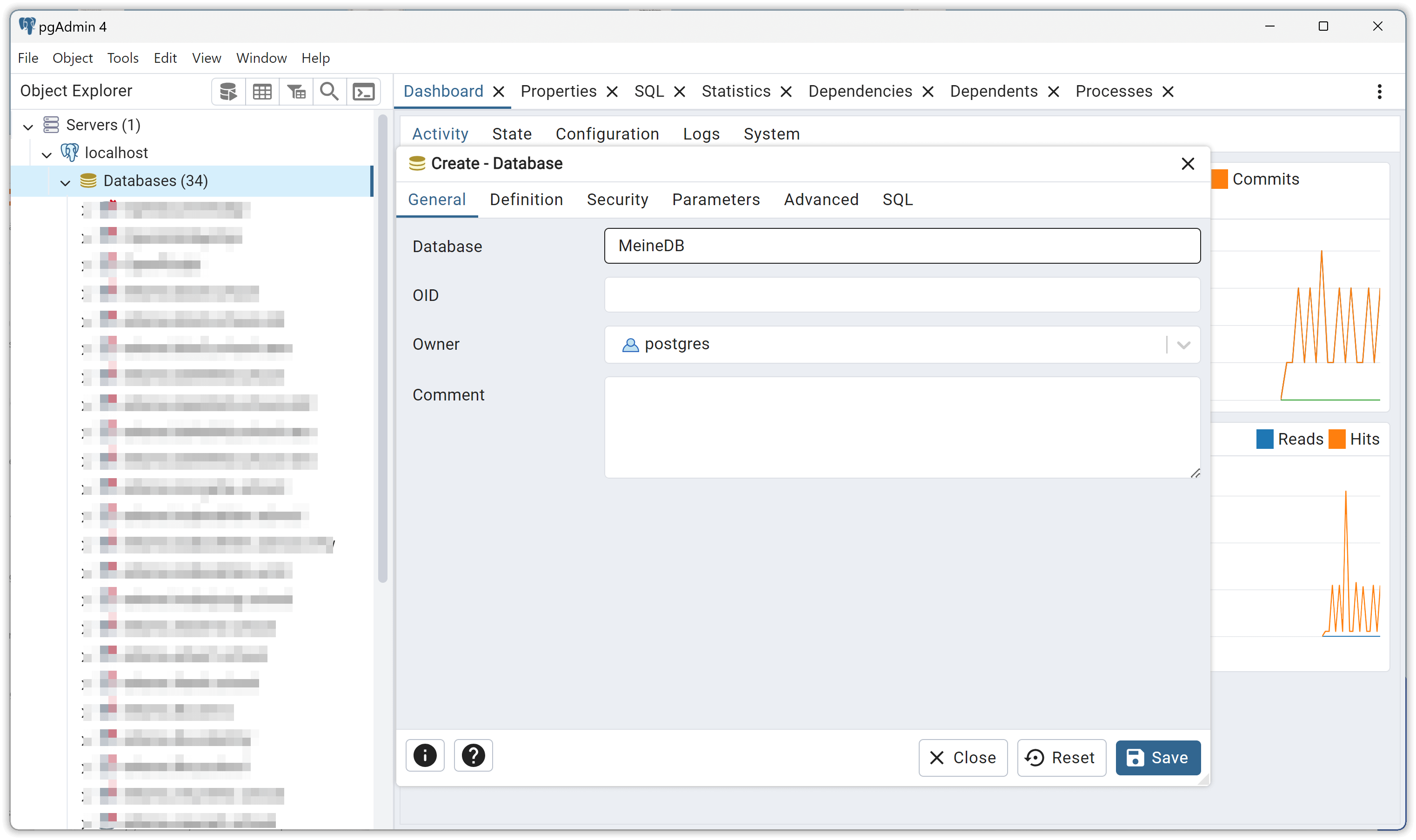Switch to the dialog SQL tab

tap(898, 200)
